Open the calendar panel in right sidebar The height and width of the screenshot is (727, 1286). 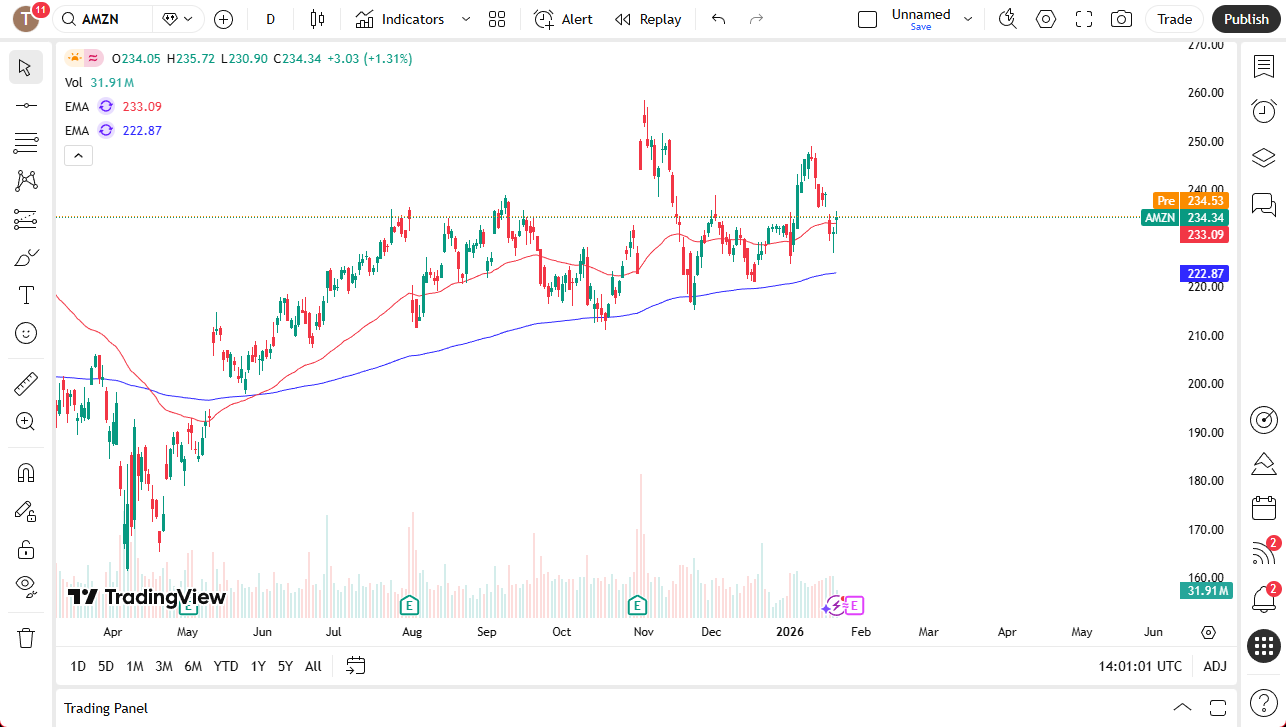click(1264, 508)
